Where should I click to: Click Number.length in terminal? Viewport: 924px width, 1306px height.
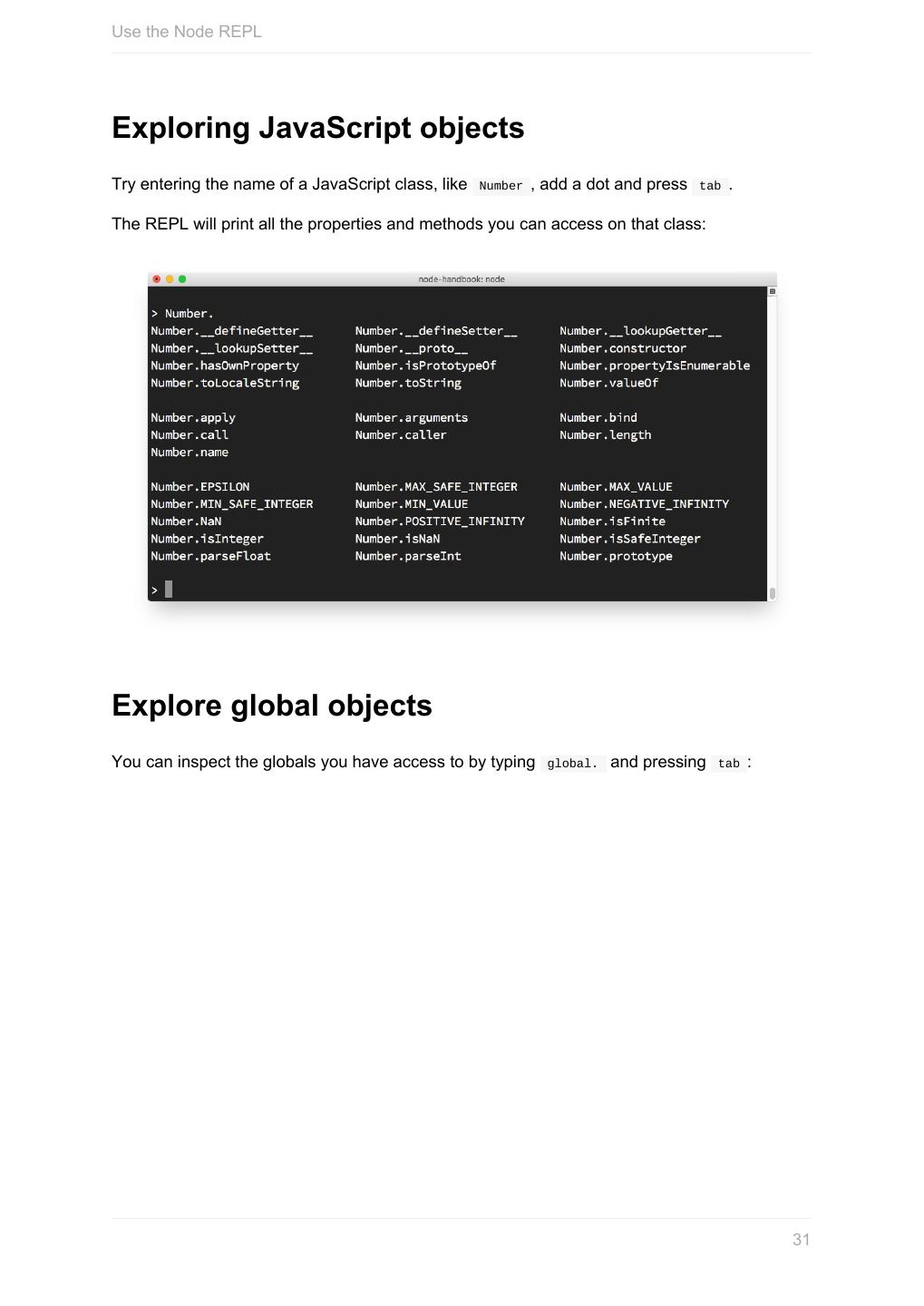pos(606,435)
